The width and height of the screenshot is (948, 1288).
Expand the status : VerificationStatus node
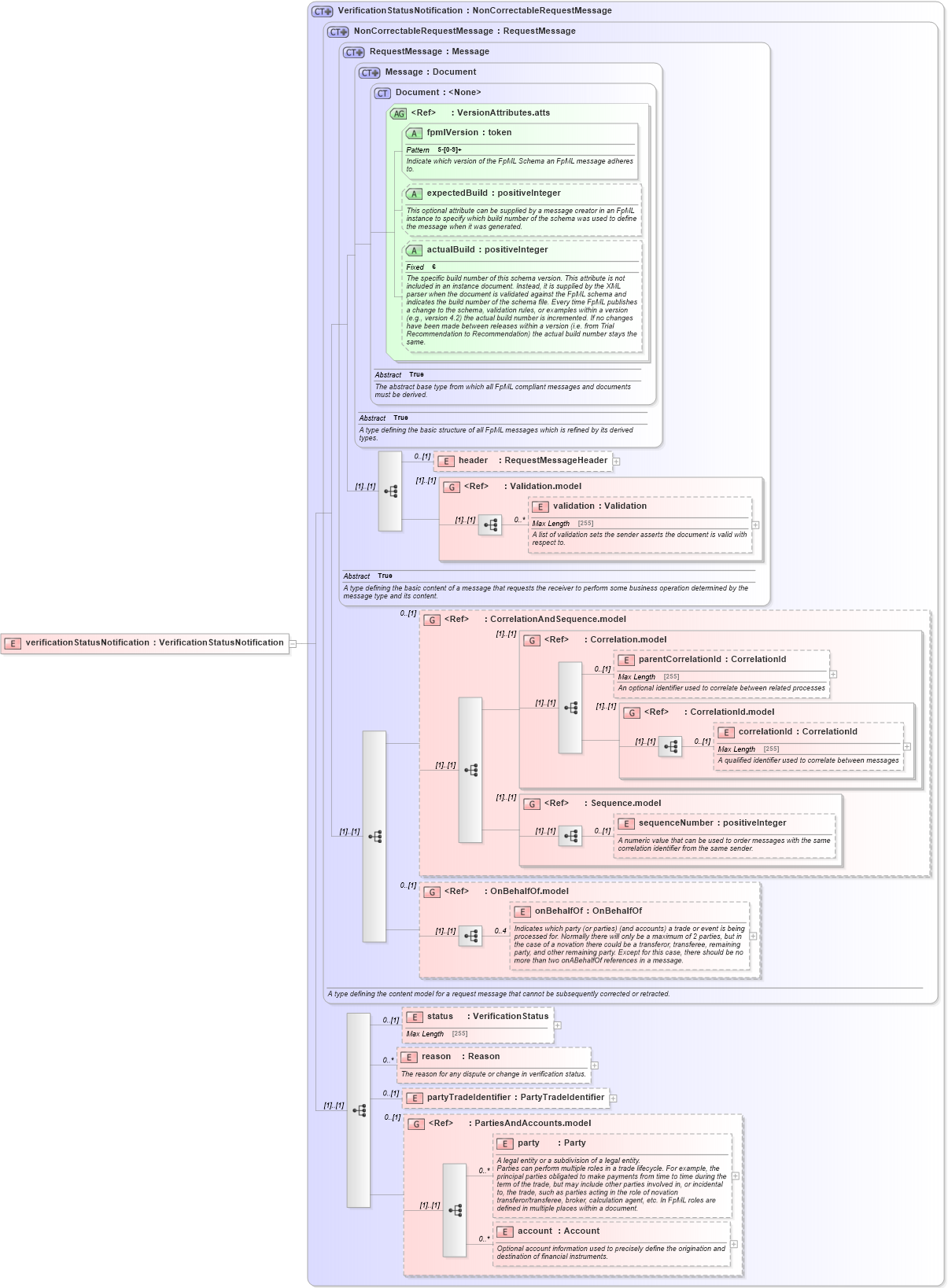pyautogui.click(x=558, y=1025)
